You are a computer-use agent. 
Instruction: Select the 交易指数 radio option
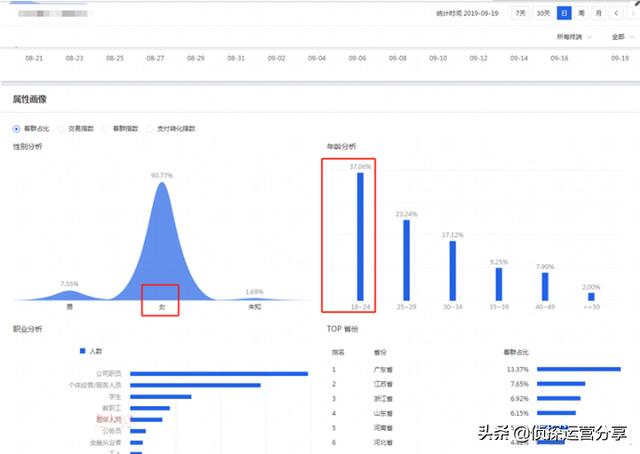coord(62,129)
